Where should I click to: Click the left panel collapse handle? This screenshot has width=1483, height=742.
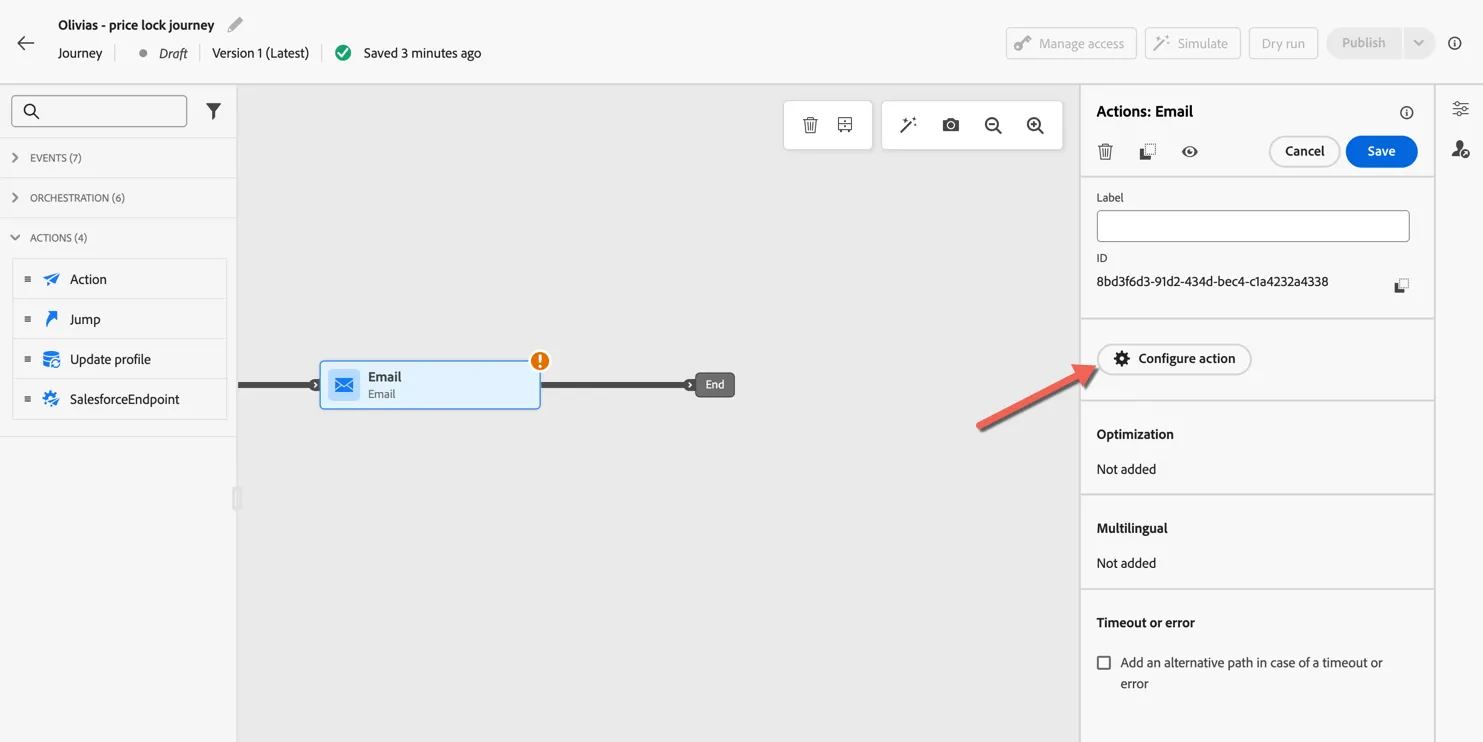[x=237, y=497]
